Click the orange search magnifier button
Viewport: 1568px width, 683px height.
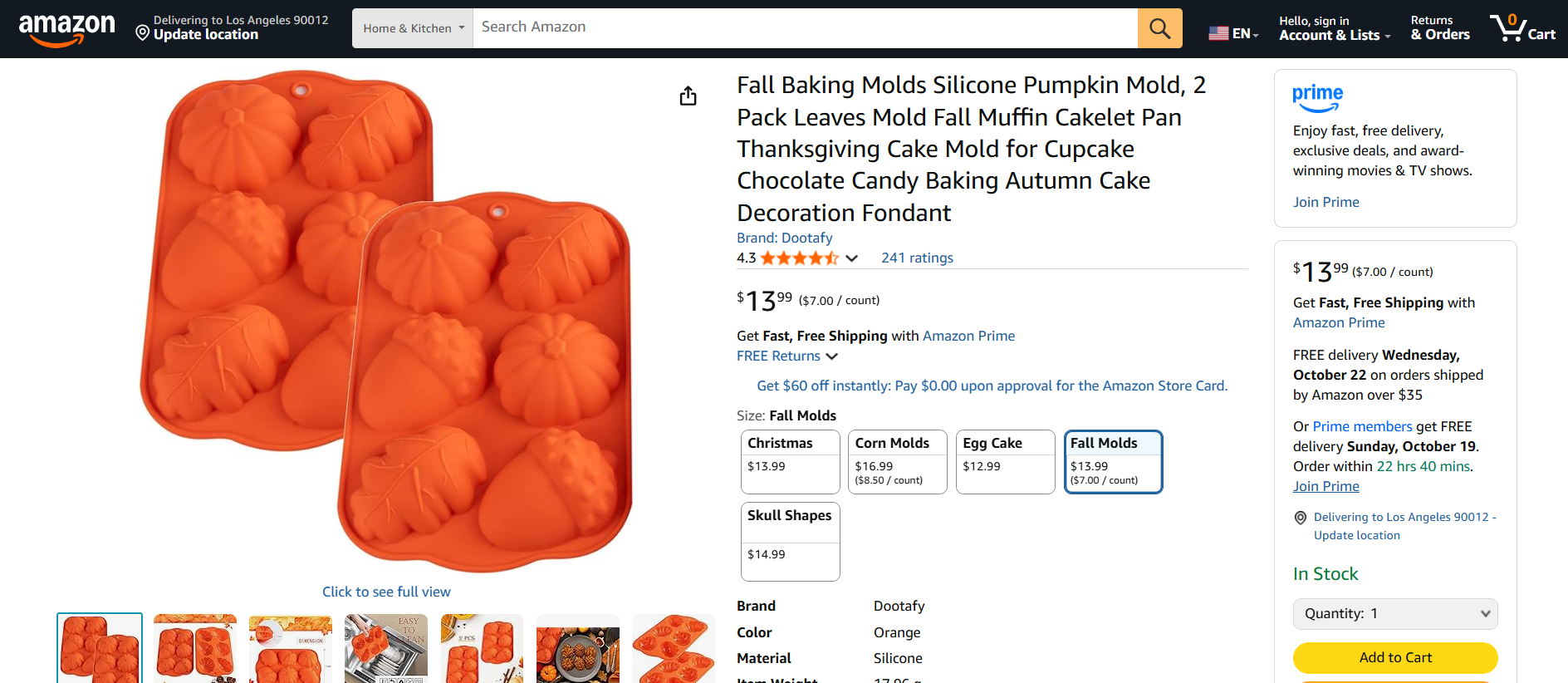[1159, 28]
